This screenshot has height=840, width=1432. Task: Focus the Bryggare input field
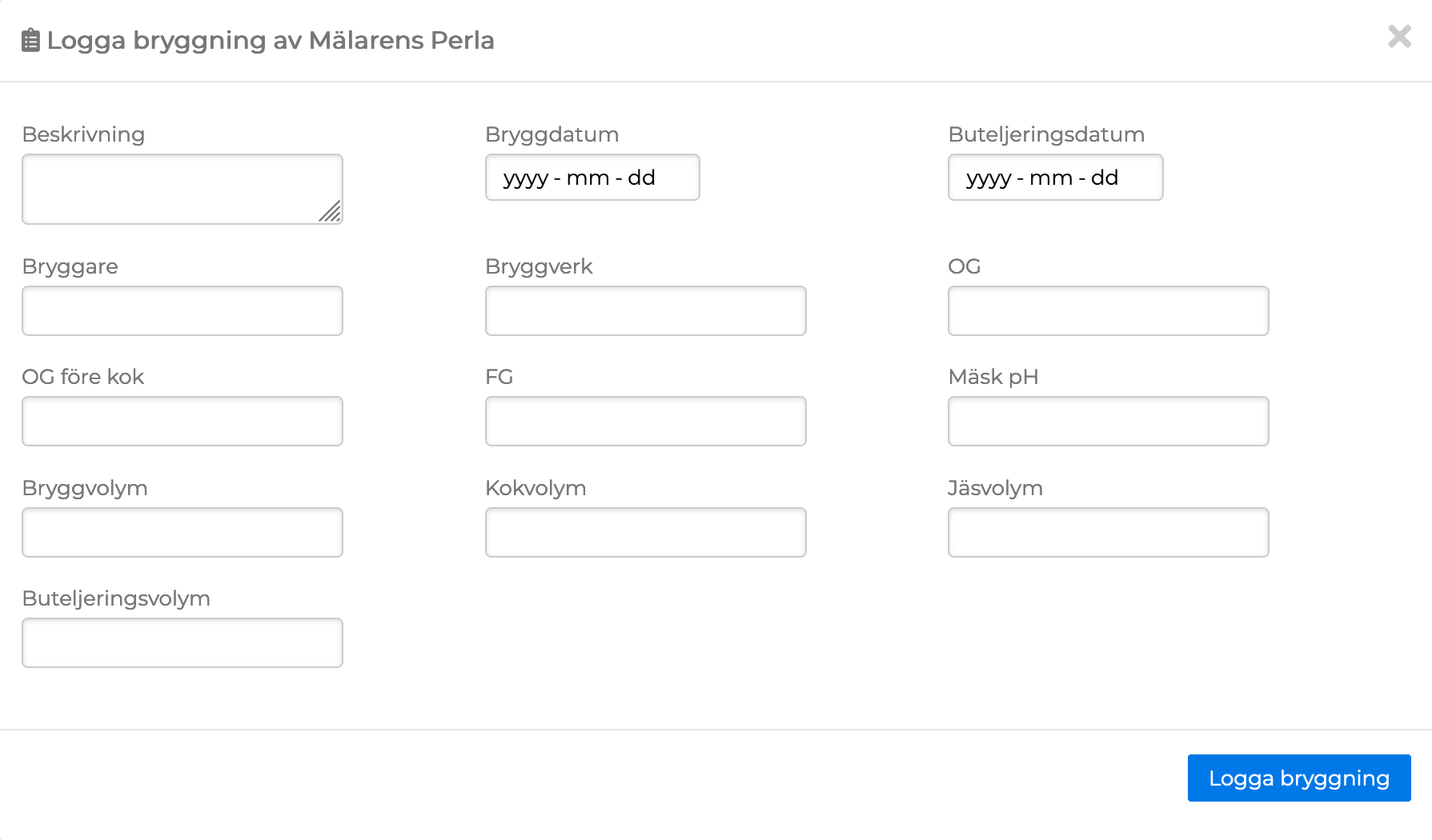182,310
